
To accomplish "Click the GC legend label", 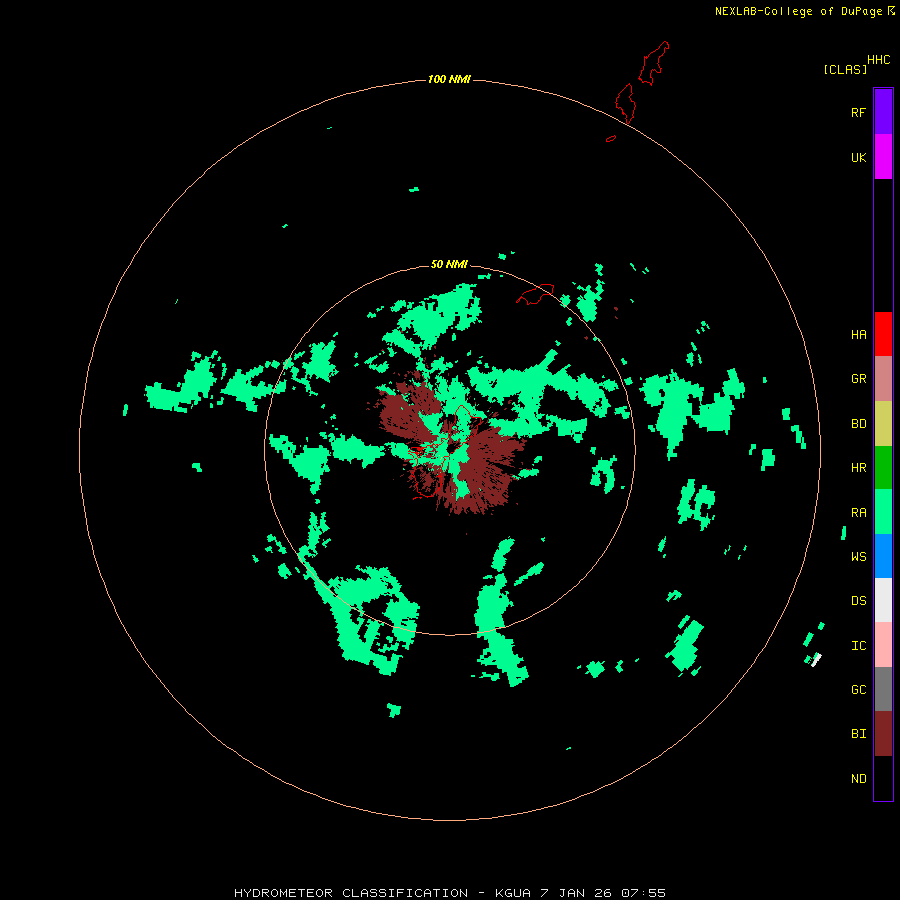I will [x=858, y=690].
